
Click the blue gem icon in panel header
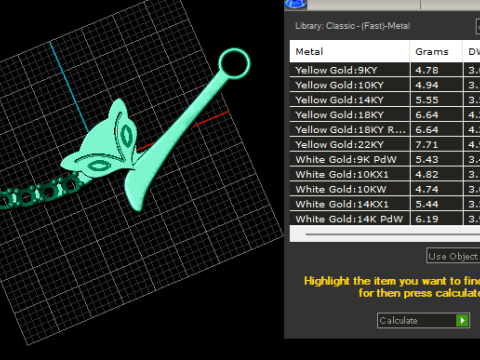tap(295, 4)
